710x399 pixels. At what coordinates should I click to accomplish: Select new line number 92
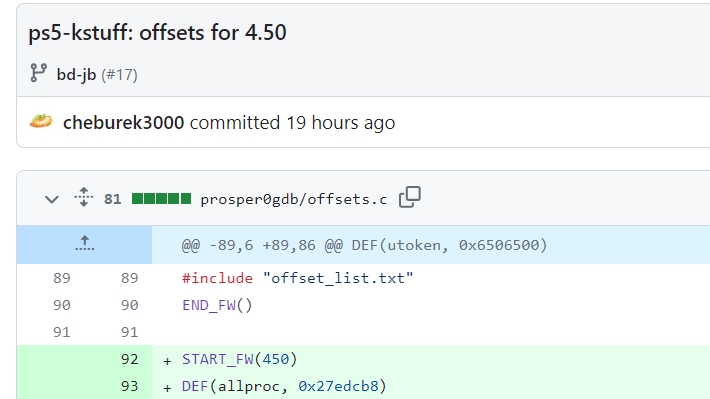tap(130, 359)
